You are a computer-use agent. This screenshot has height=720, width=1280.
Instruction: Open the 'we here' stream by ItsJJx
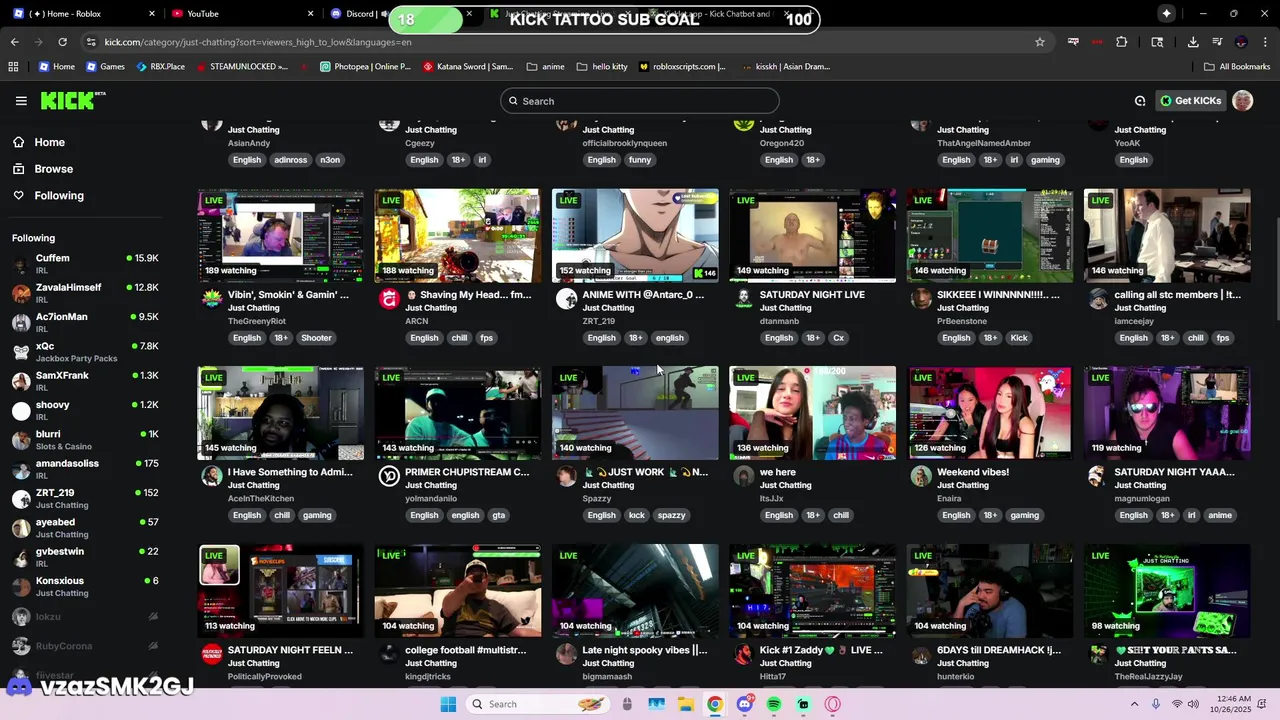click(x=812, y=413)
